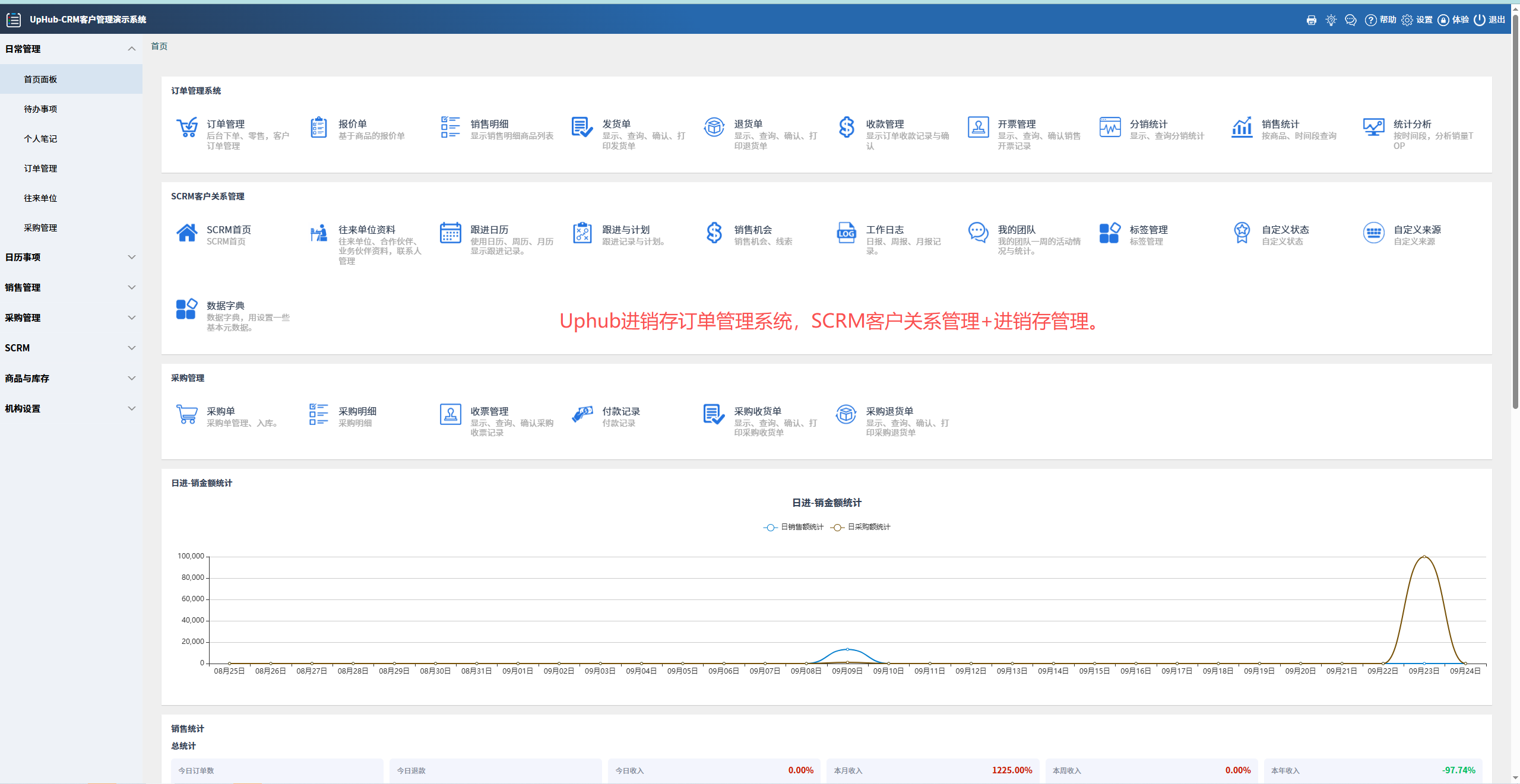Toggle the sidebar menu icon beside UpHub title
Viewport: 1520px width, 784px height.
pyautogui.click(x=14, y=20)
